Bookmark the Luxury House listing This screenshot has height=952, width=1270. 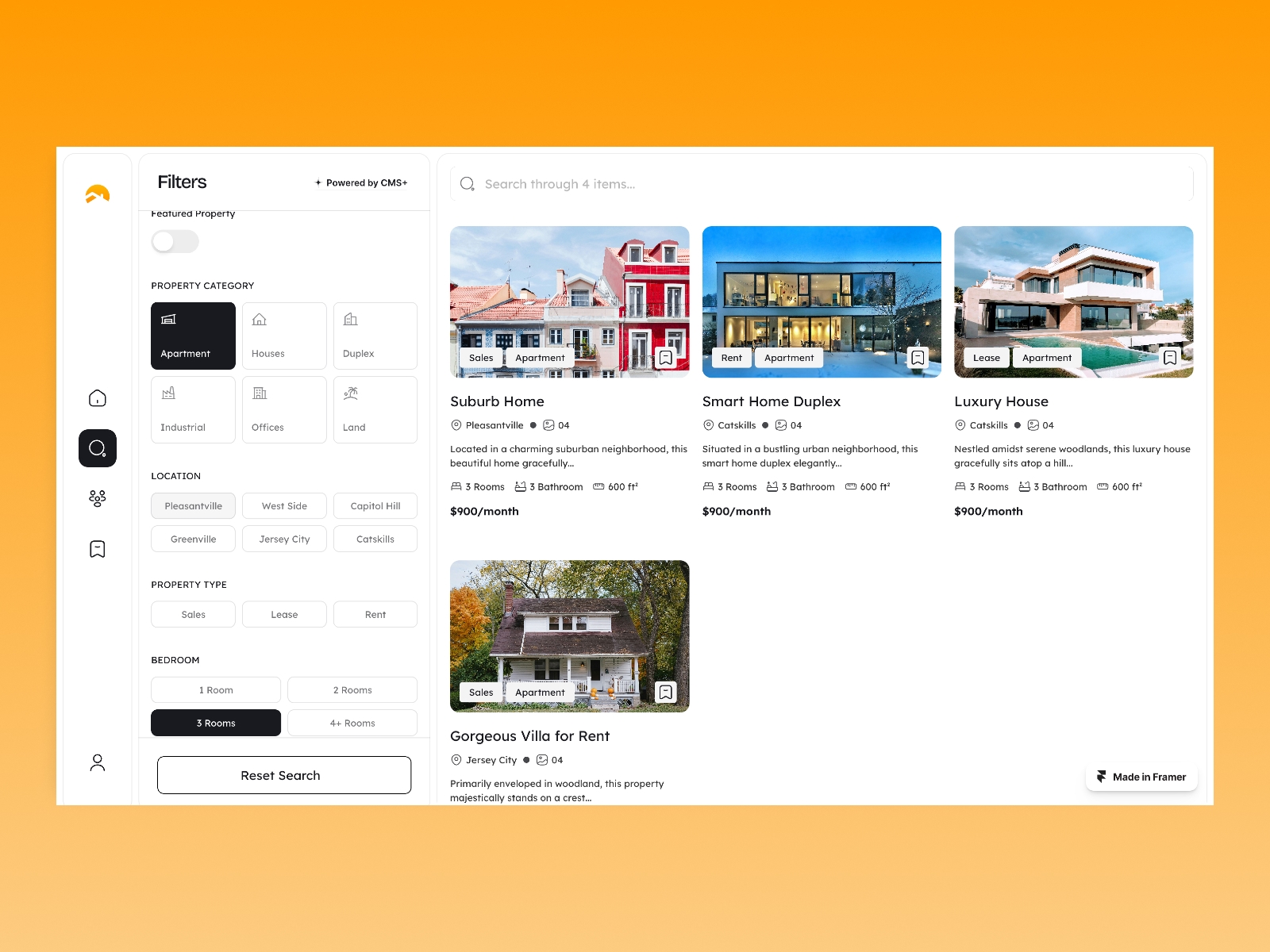click(1171, 357)
